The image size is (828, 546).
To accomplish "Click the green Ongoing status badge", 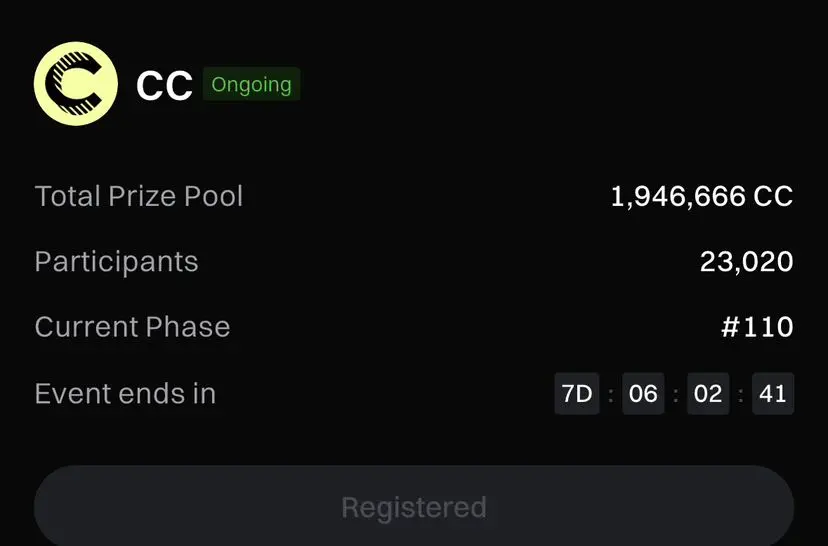I will point(251,84).
